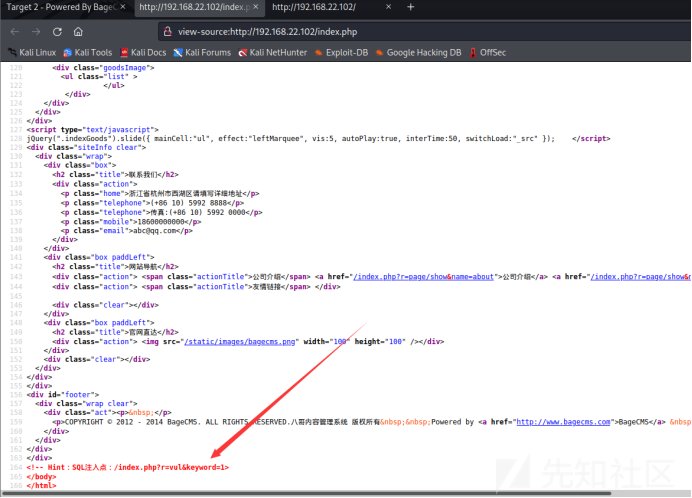Screen dimensions: 692x498
Task: Open the Kali Tools bookmark
Action: click(88, 53)
